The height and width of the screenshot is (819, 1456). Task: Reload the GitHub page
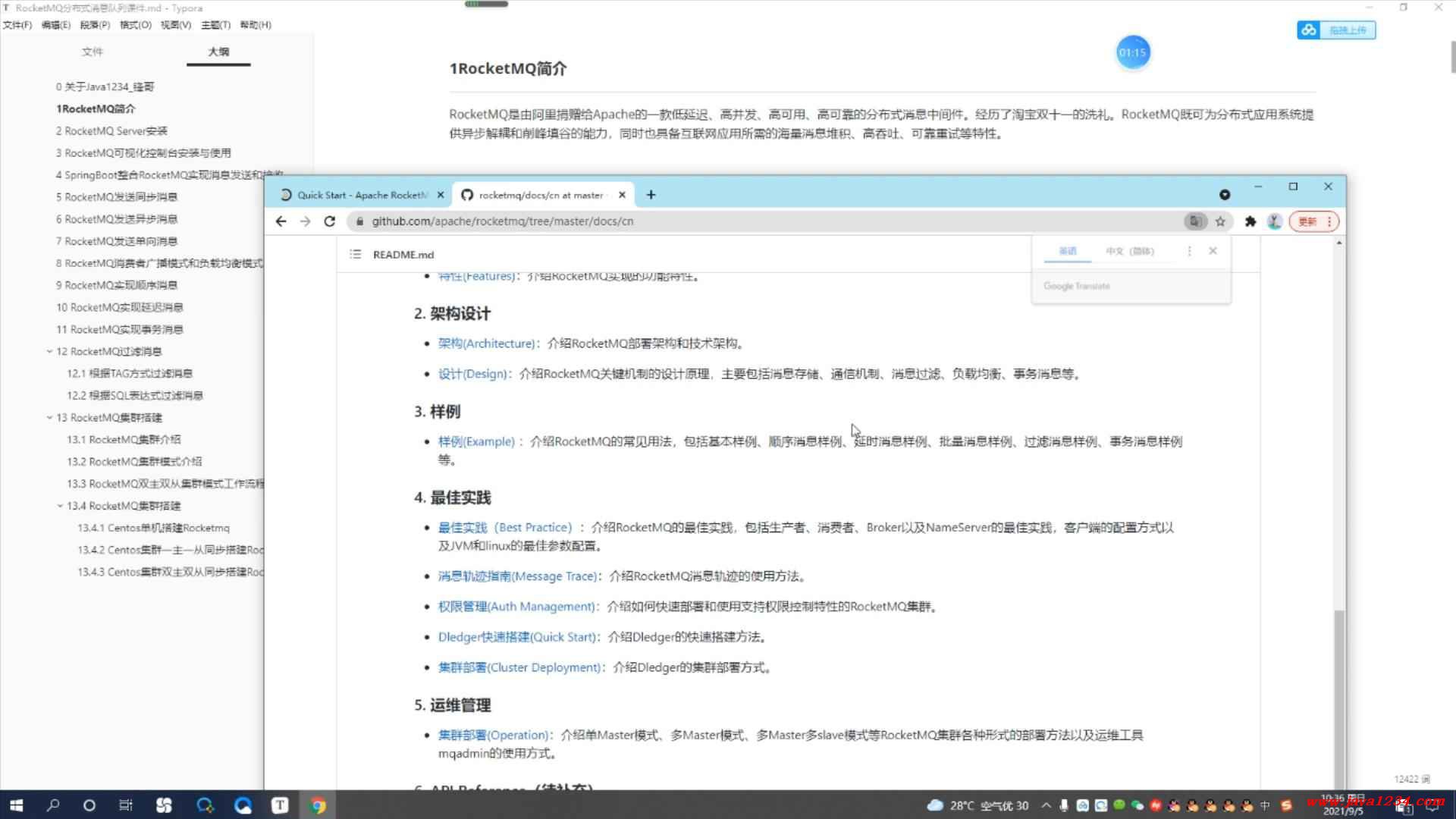tap(330, 221)
